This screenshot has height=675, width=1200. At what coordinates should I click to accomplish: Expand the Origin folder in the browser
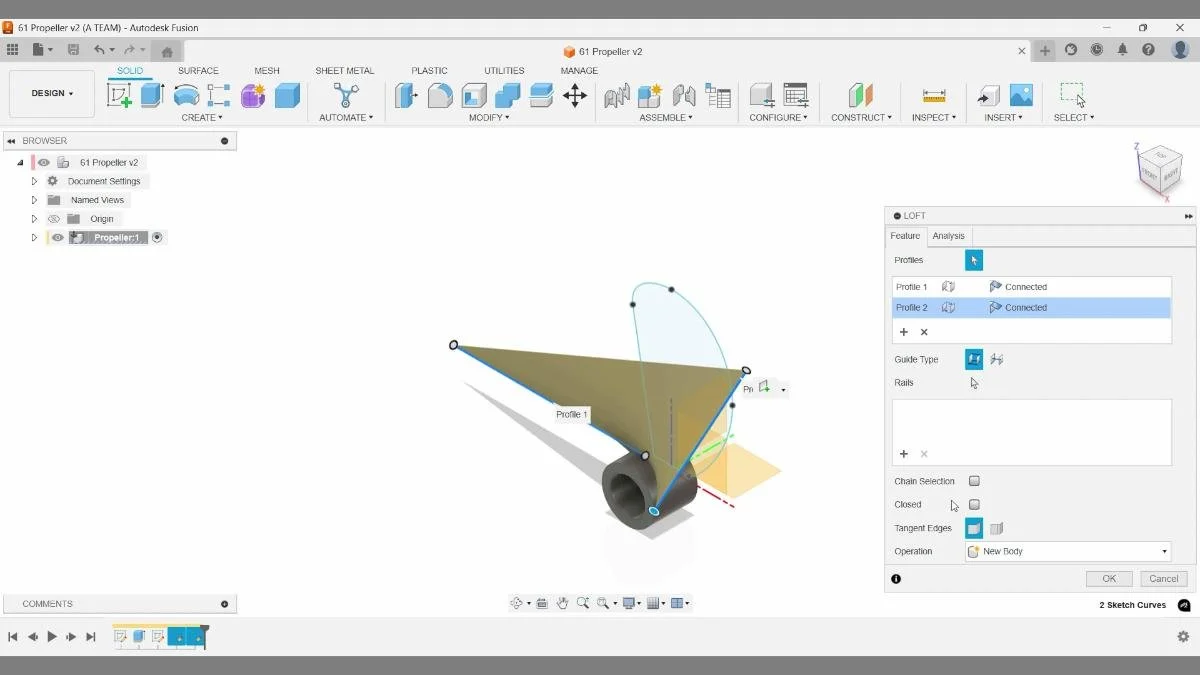(34, 218)
